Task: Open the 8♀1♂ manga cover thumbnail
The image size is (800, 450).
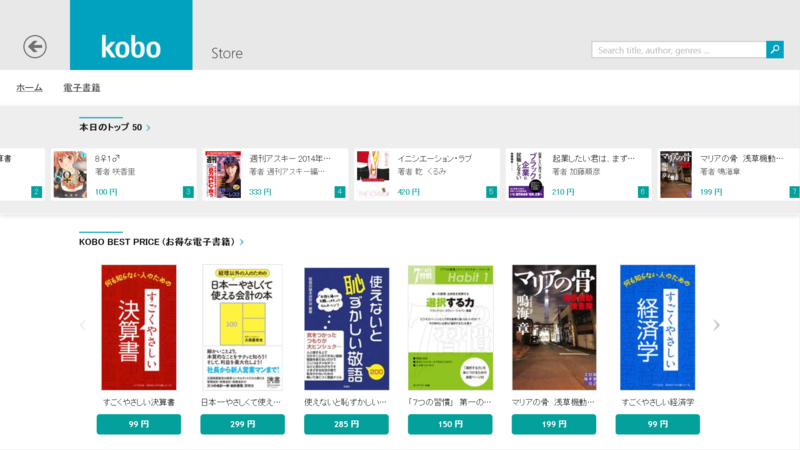Action: 70,174
